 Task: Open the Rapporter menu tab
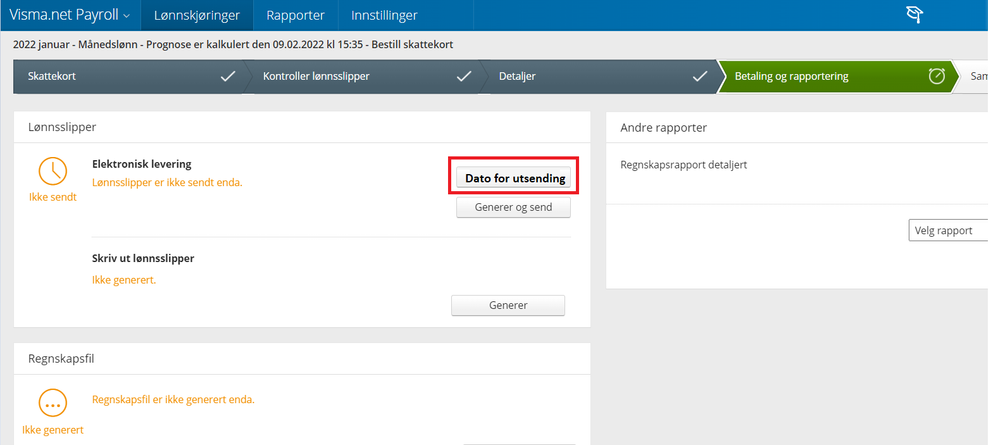(295, 15)
